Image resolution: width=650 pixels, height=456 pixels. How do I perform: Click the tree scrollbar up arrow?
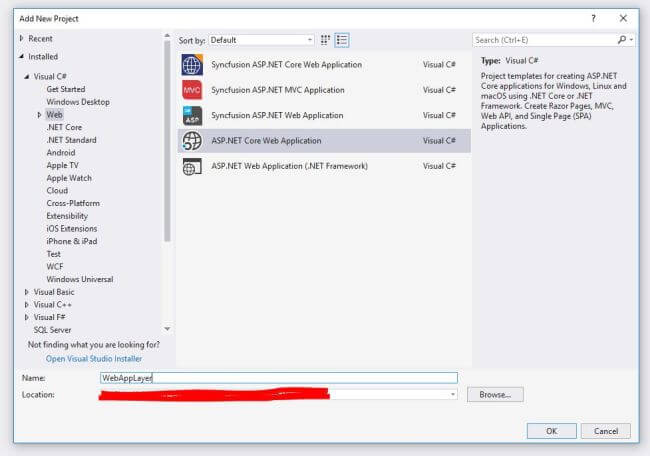[x=167, y=36]
